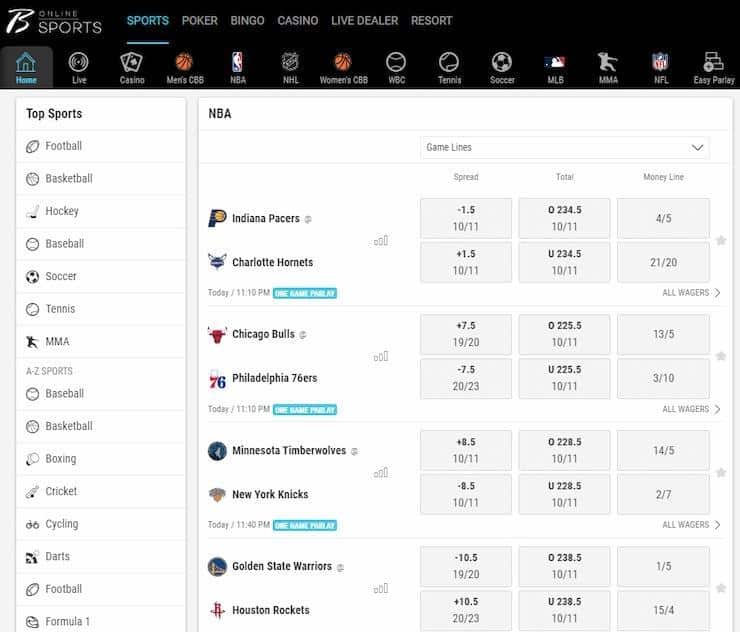740x632 pixels.
Task: Select Minnesota Timberwolves 14/5 money line
Action: point(663,450)
